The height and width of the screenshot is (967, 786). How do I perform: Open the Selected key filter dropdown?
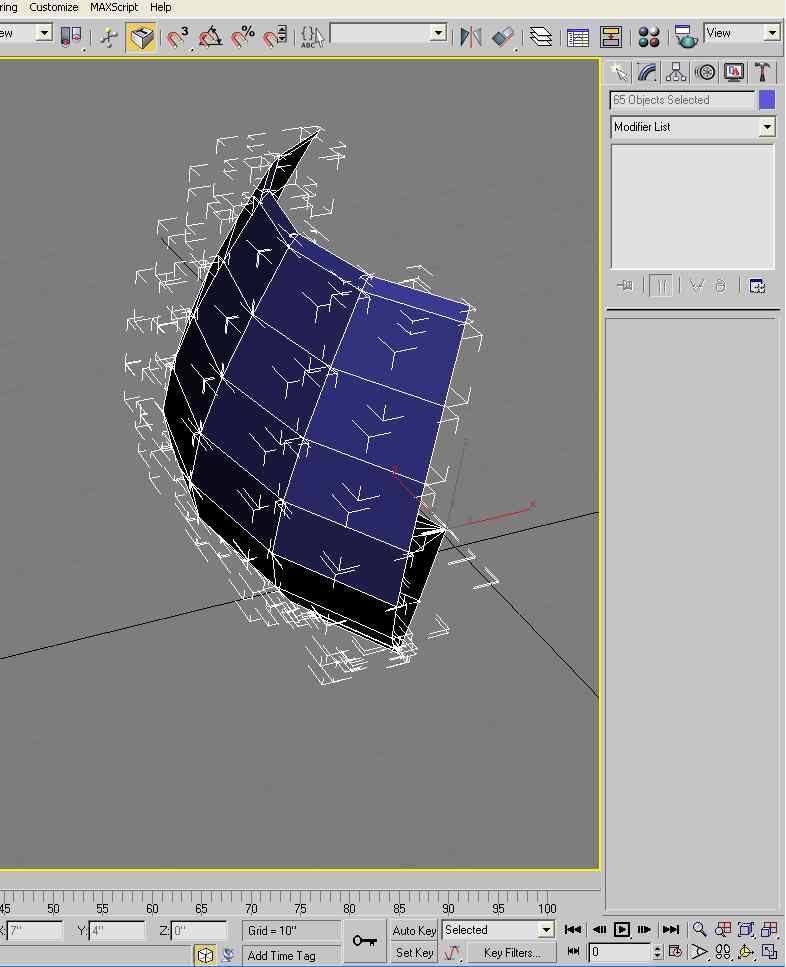click(547, 930)
